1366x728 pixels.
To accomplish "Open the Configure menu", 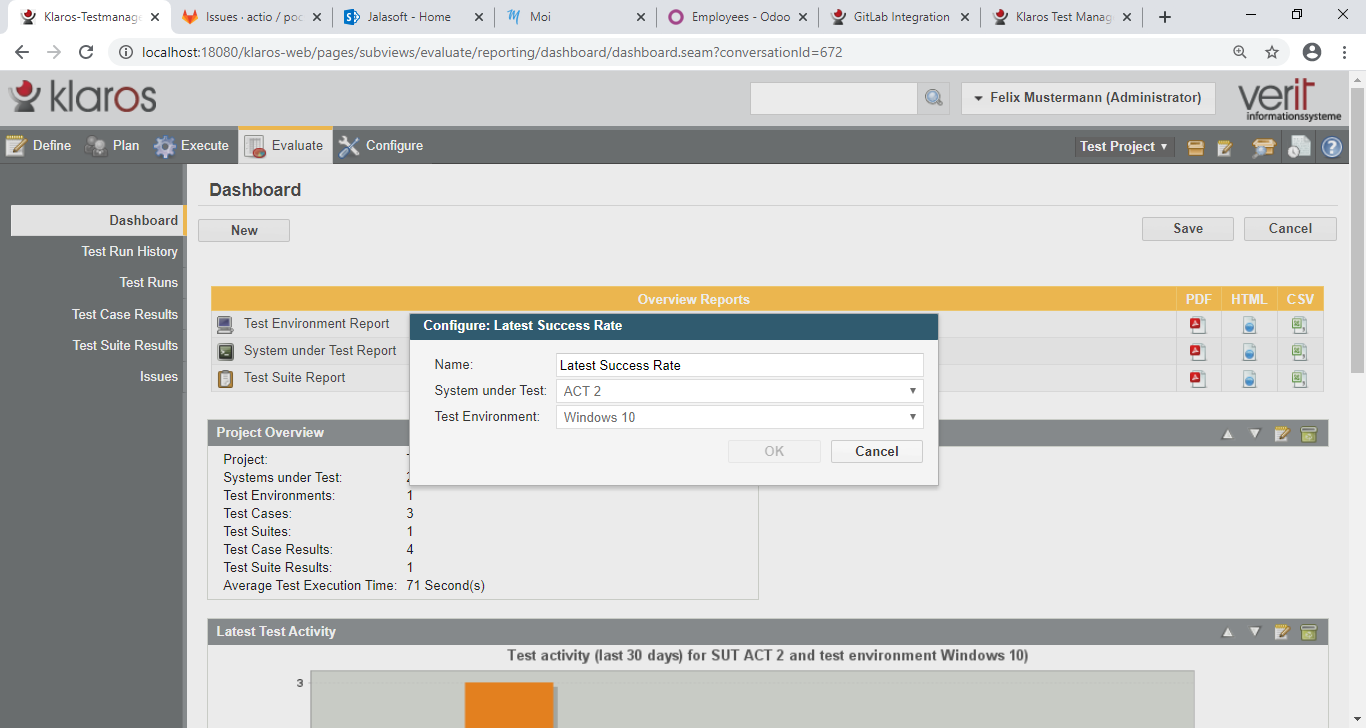I will click(381, 146).
